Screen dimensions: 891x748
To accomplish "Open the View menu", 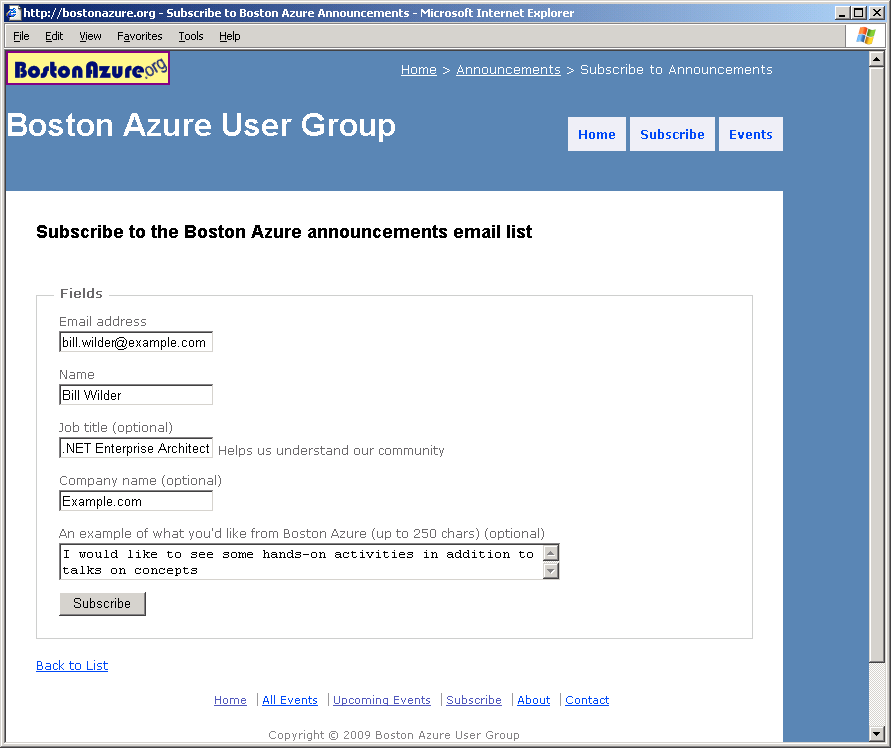I will [x=90, y=36].
